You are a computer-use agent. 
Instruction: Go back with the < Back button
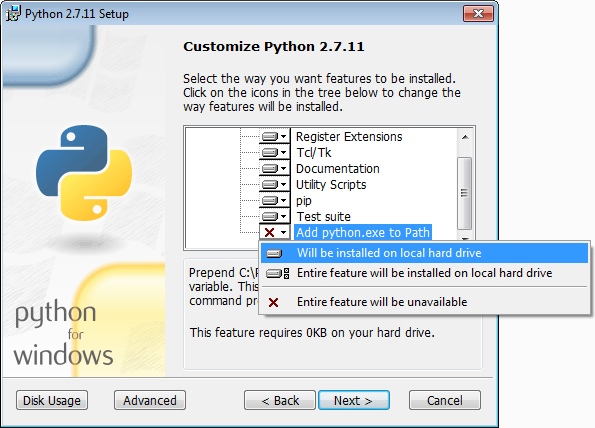(280, 400)
